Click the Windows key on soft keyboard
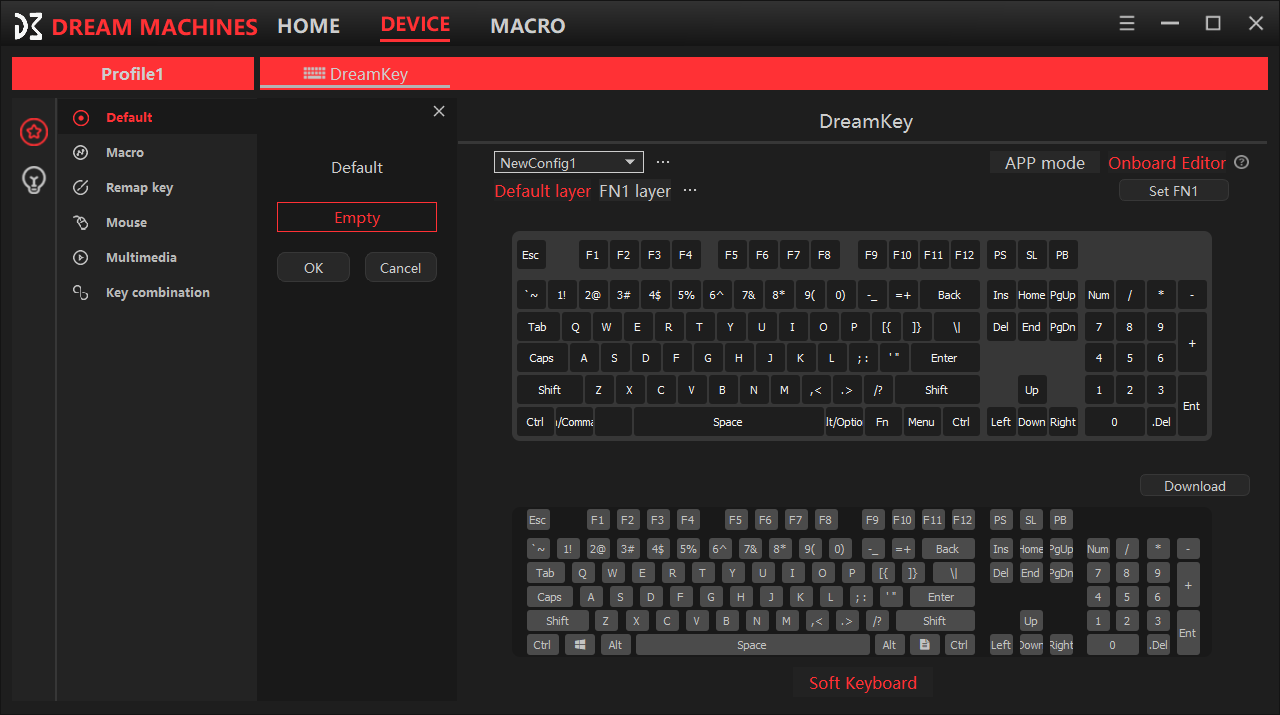The image size is (1280, 715). (x=580, y=645)
